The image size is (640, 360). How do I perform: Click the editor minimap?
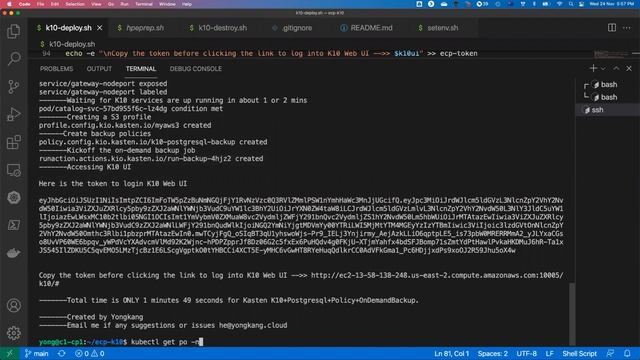(611, 54)
